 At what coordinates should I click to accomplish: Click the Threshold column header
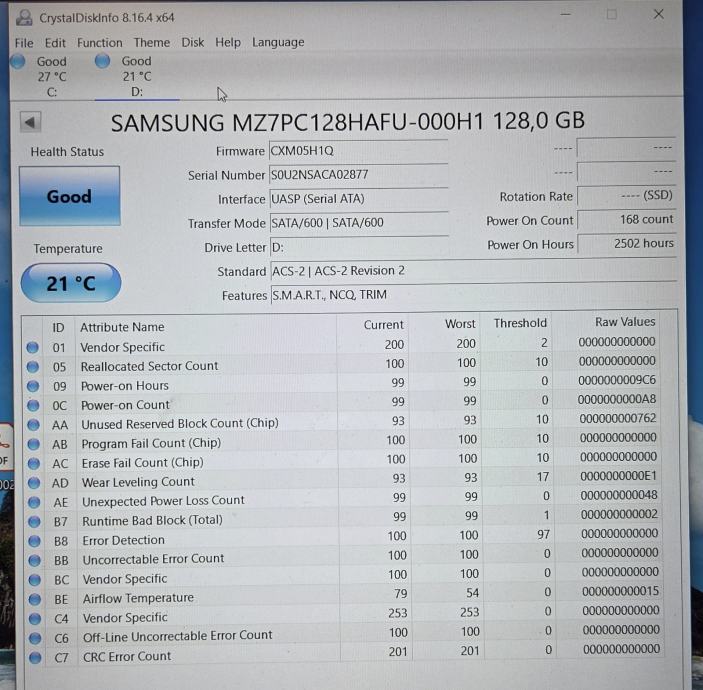(520, 323)
